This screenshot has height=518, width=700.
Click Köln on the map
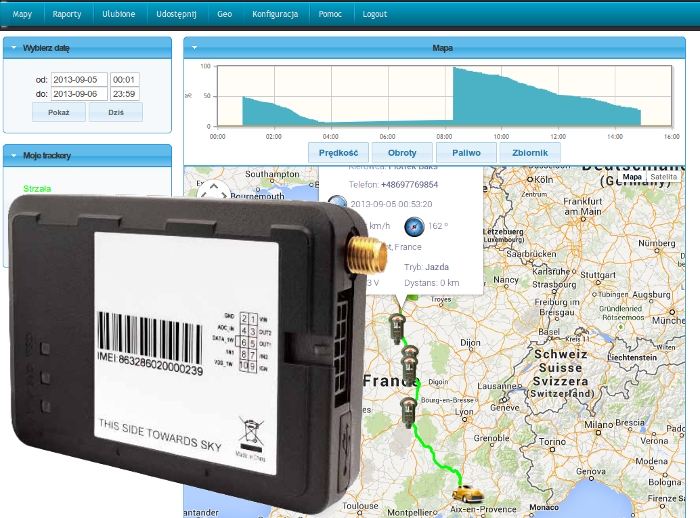544,180
